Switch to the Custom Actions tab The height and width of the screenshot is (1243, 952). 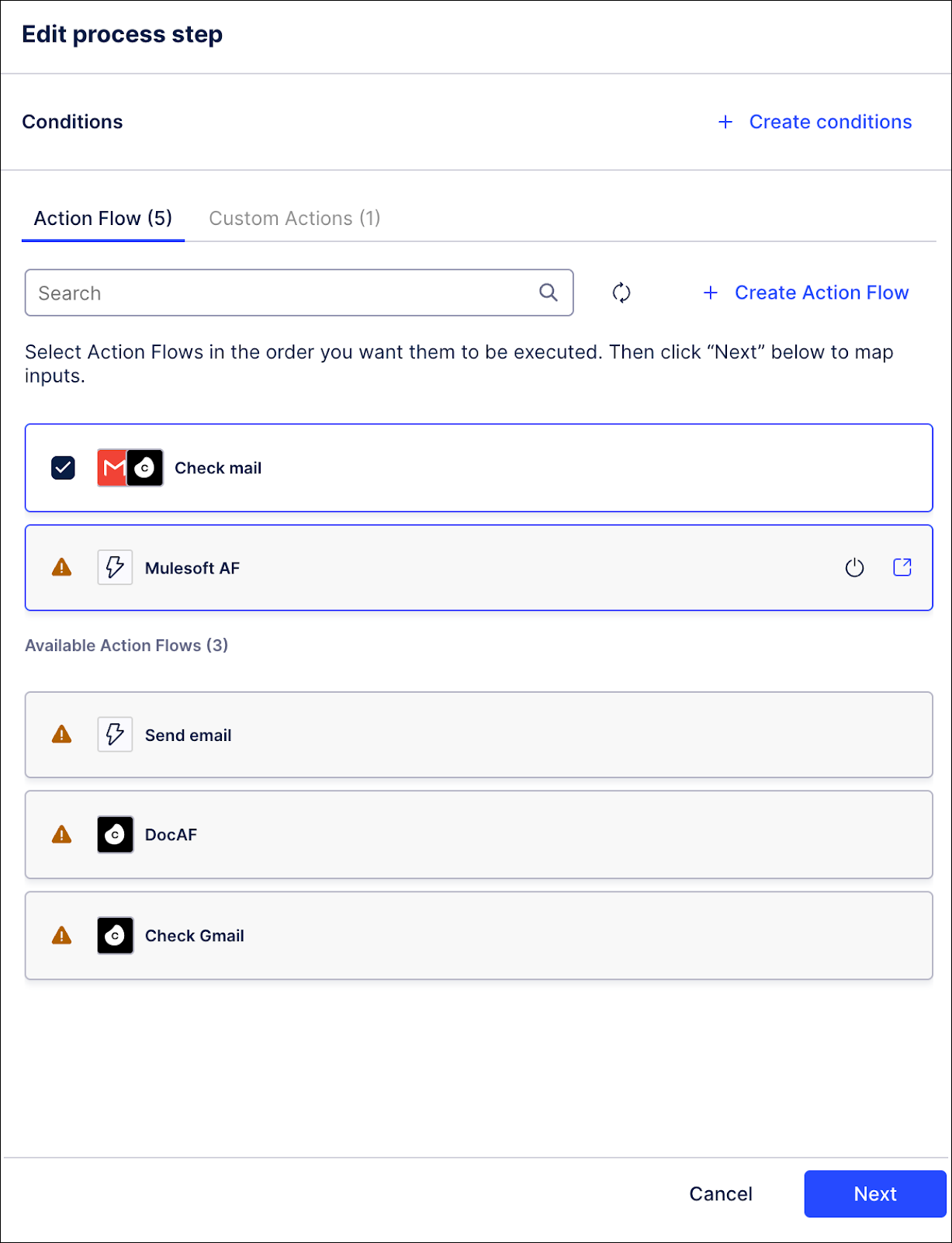(x=295, y=218)
